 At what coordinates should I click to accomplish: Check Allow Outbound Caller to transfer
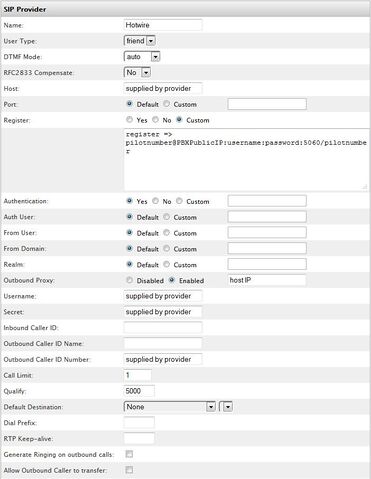tap(129, 470)
